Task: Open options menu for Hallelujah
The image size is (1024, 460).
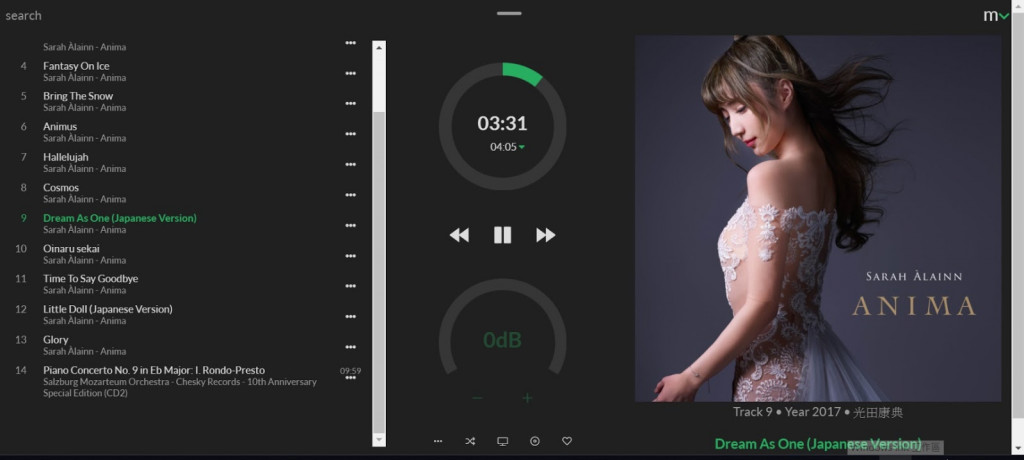Action: pyautogui.click(x=351, y=164)
